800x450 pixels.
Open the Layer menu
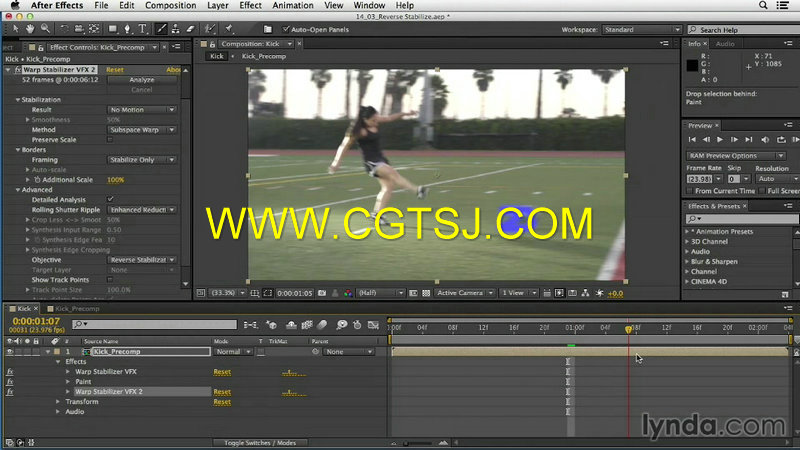[x=218, y=5]
